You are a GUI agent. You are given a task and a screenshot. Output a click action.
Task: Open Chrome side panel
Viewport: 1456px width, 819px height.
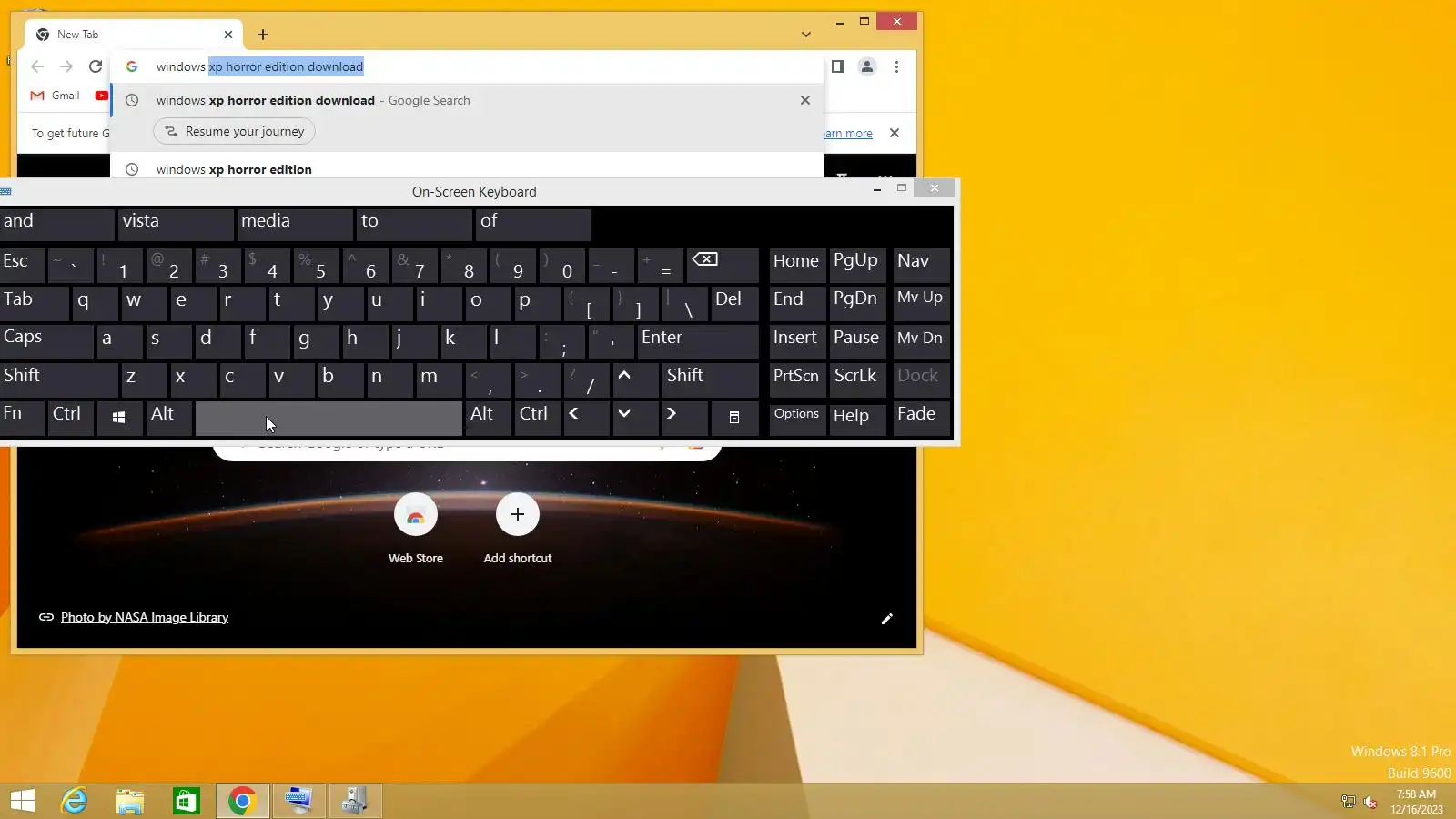[x=838, y=66]
